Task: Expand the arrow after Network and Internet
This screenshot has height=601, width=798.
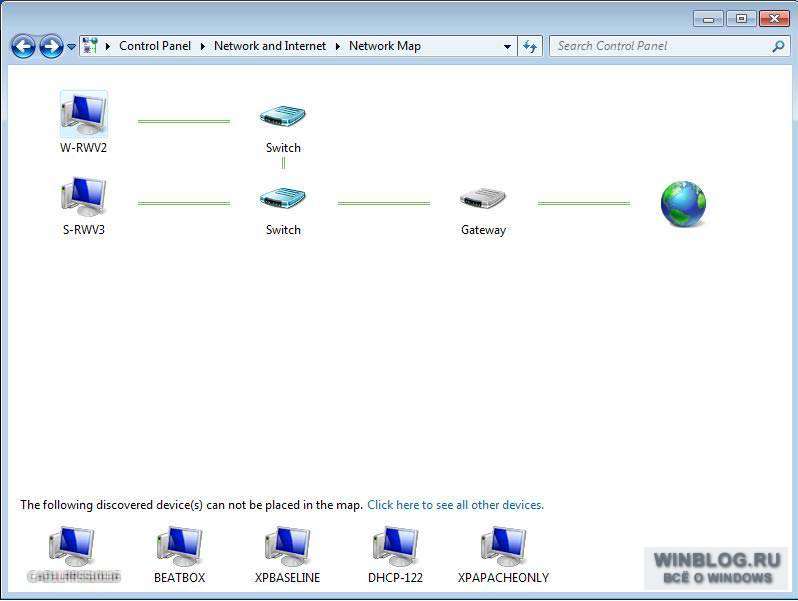Action: click(337, 46)
